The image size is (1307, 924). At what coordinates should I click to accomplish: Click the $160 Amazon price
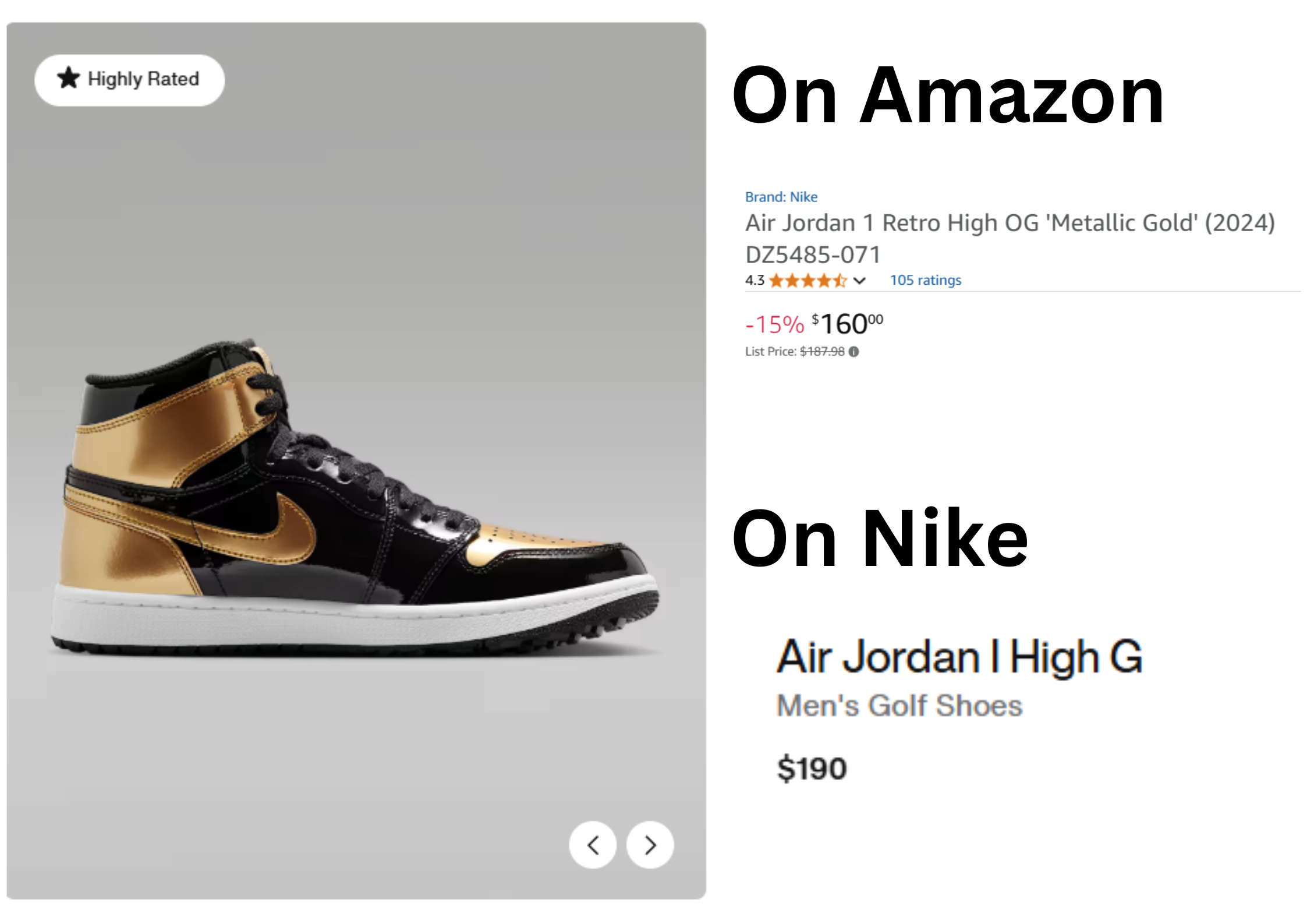click(x=848, y=324)
